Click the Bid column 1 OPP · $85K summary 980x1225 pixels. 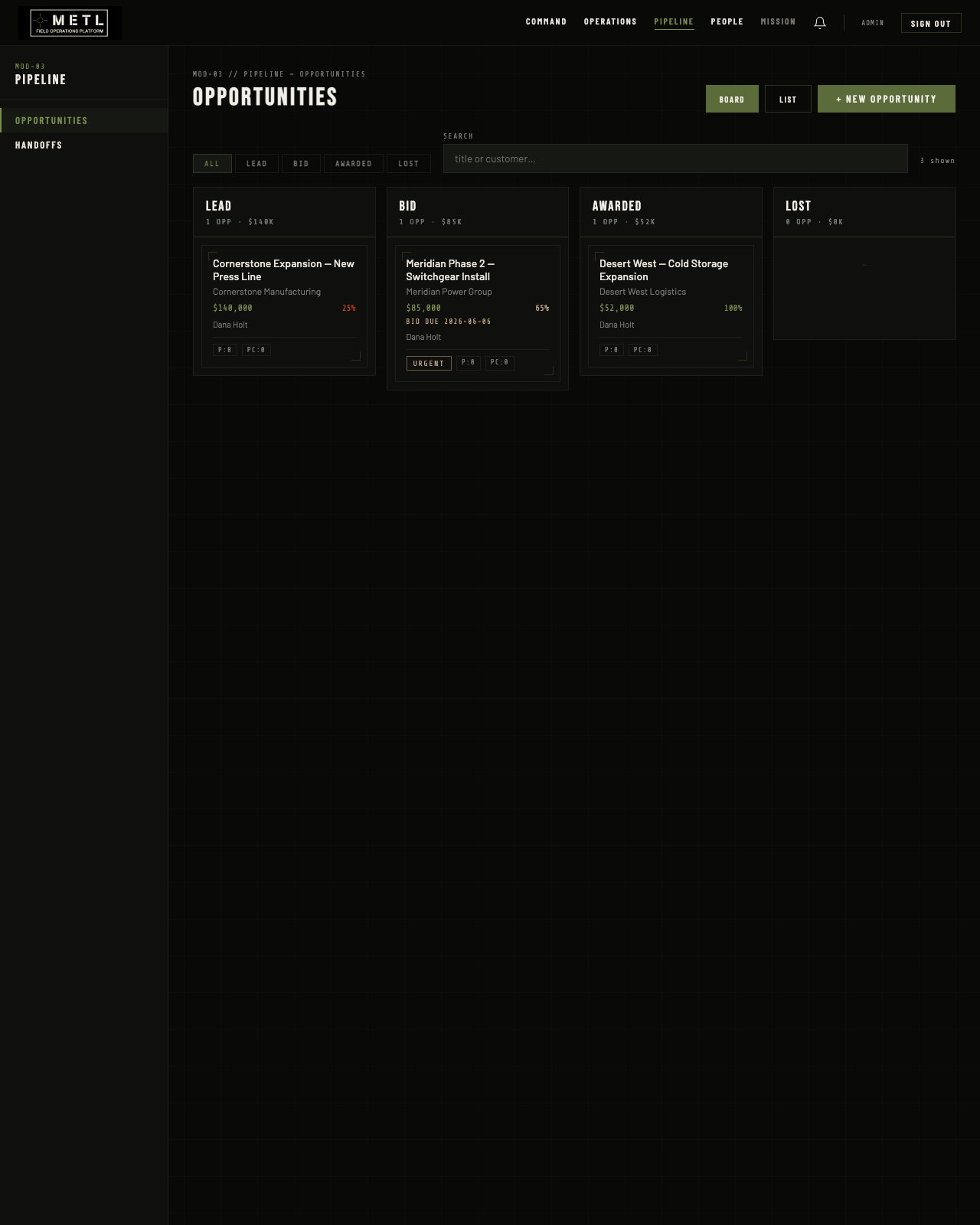[430, 222]
